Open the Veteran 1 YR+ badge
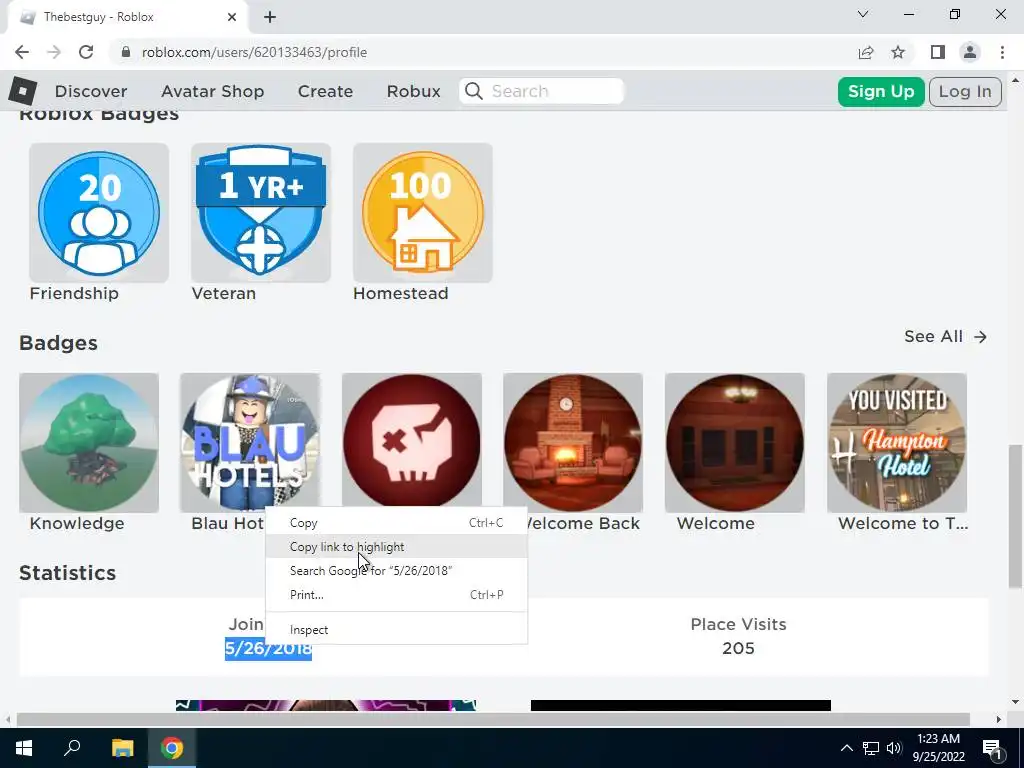1024x768 pixels. tap(261, 213)
